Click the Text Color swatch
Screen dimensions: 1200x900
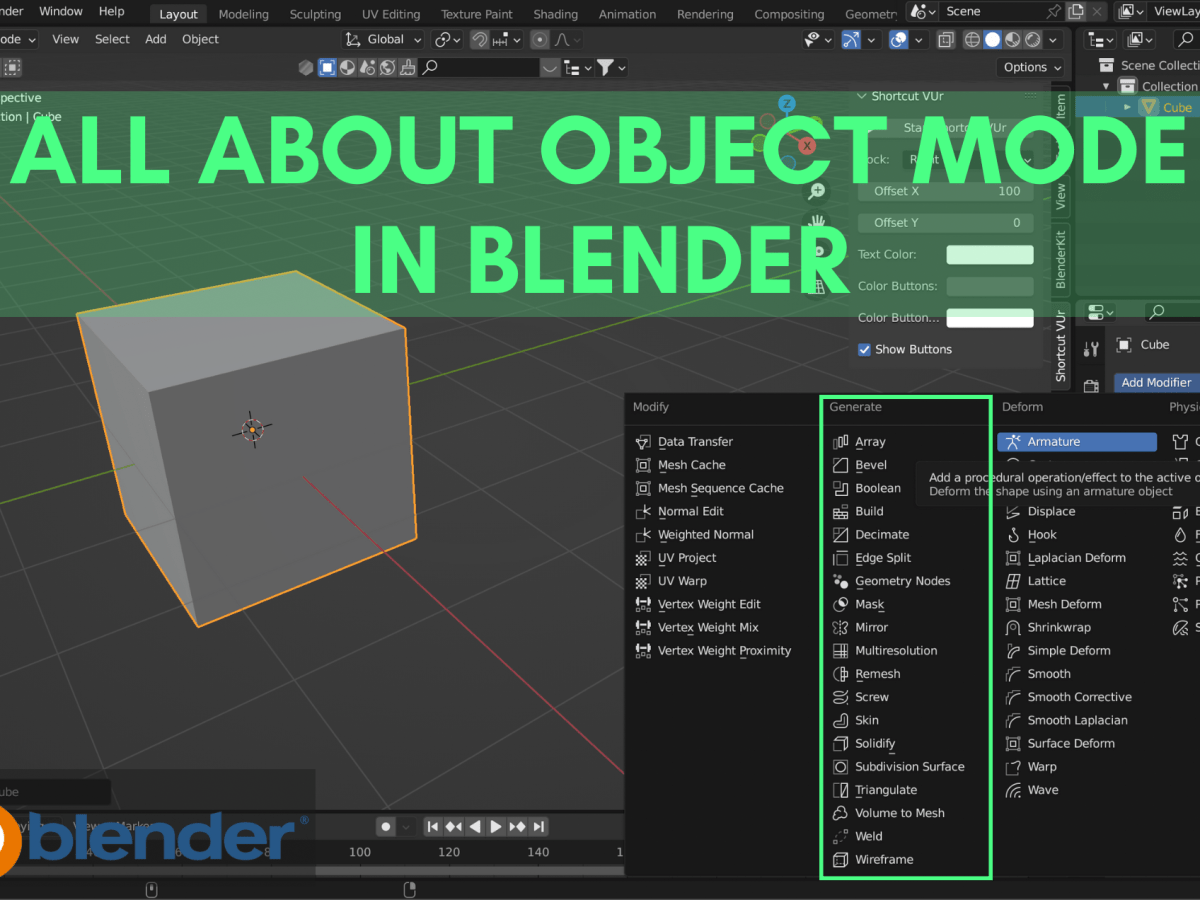tap(989, 254)
